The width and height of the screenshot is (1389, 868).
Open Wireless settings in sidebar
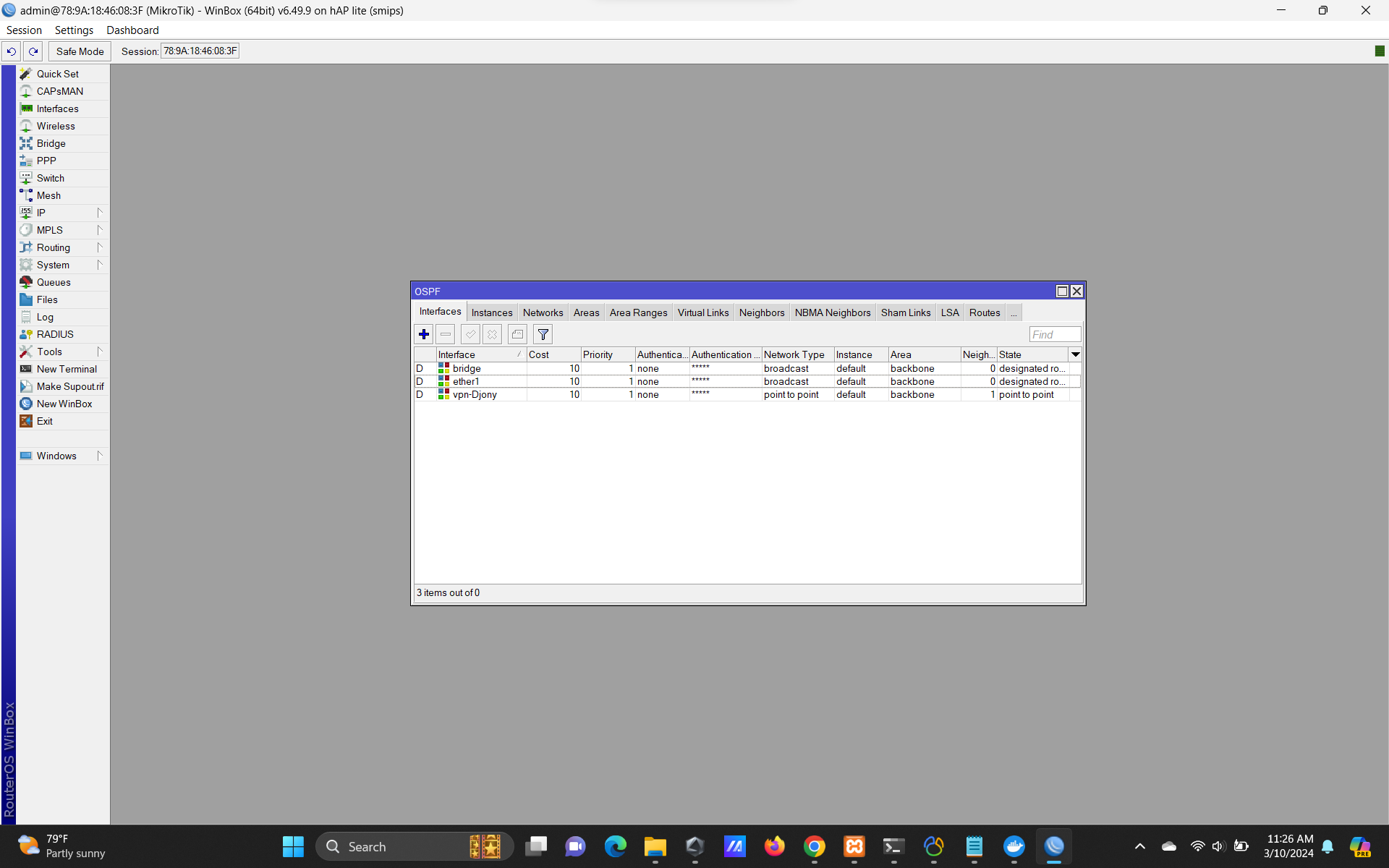[x=63, y=126]
